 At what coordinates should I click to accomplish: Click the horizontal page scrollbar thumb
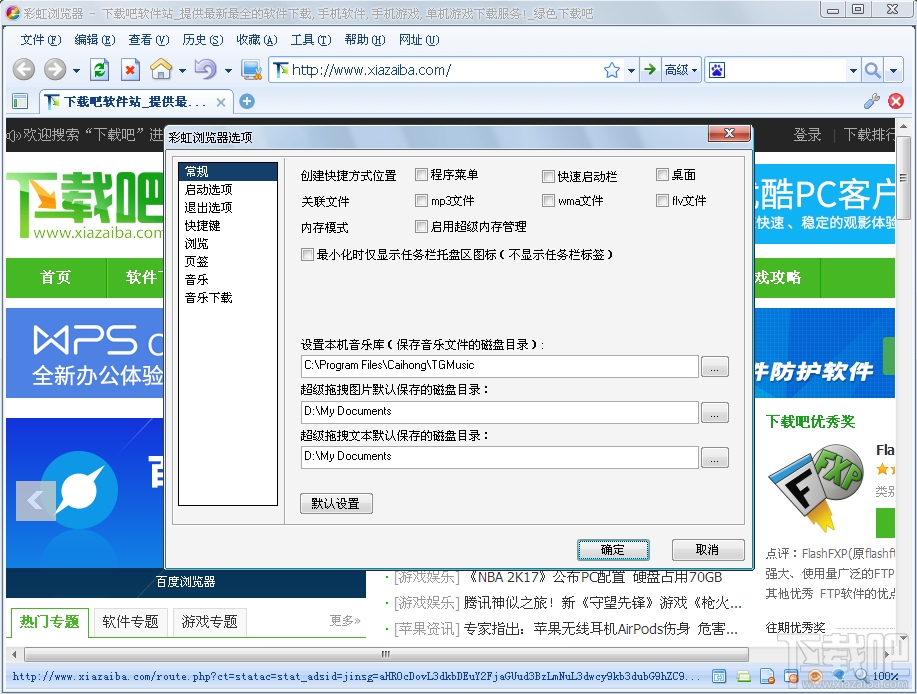click(386, 654)
